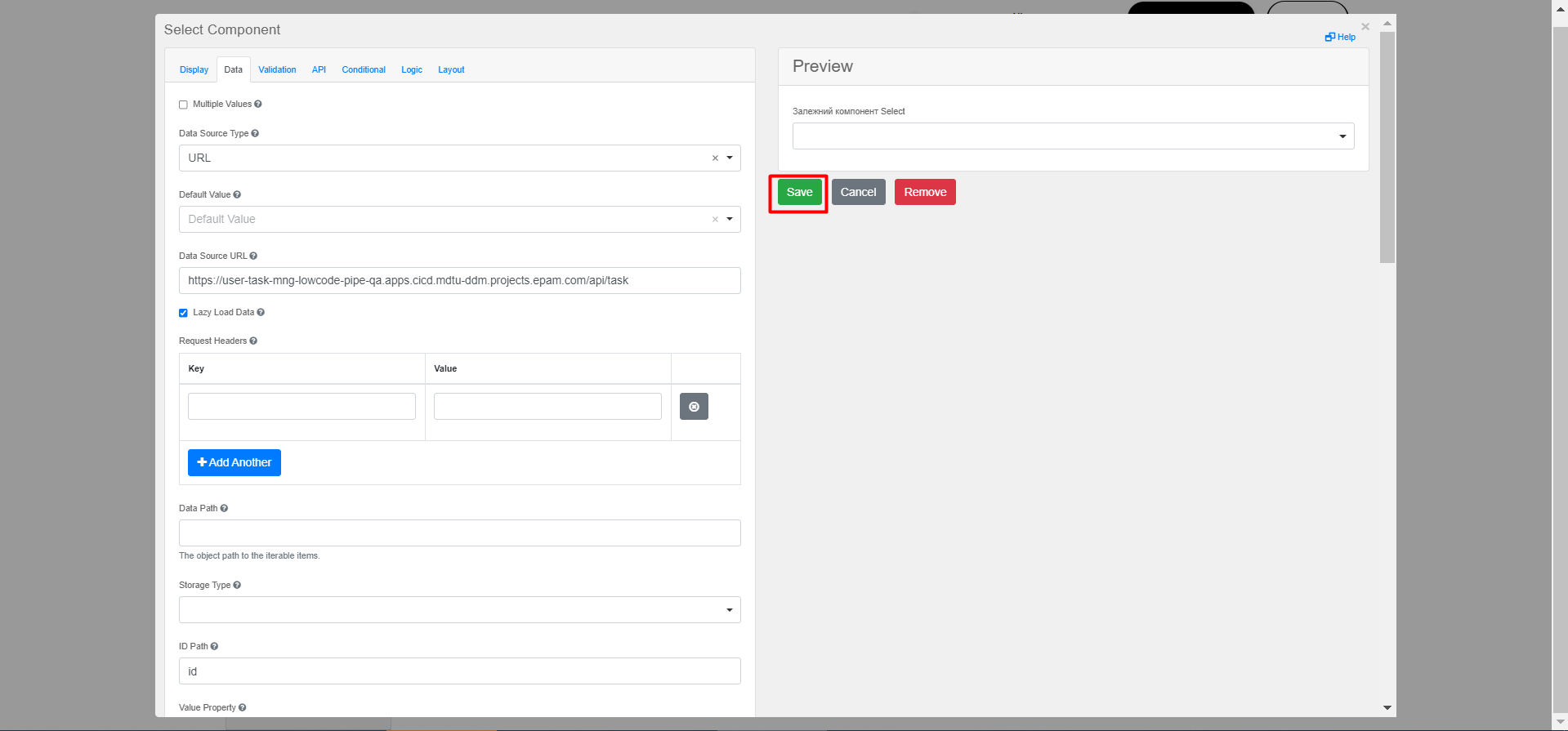Click the help icon next to Data Path

coord(224,508)
